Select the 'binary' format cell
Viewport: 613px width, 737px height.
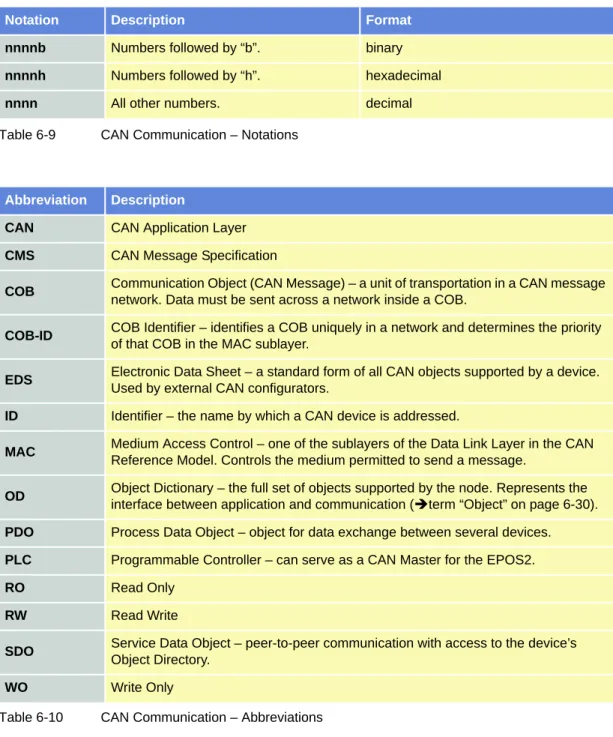point(487,48)
